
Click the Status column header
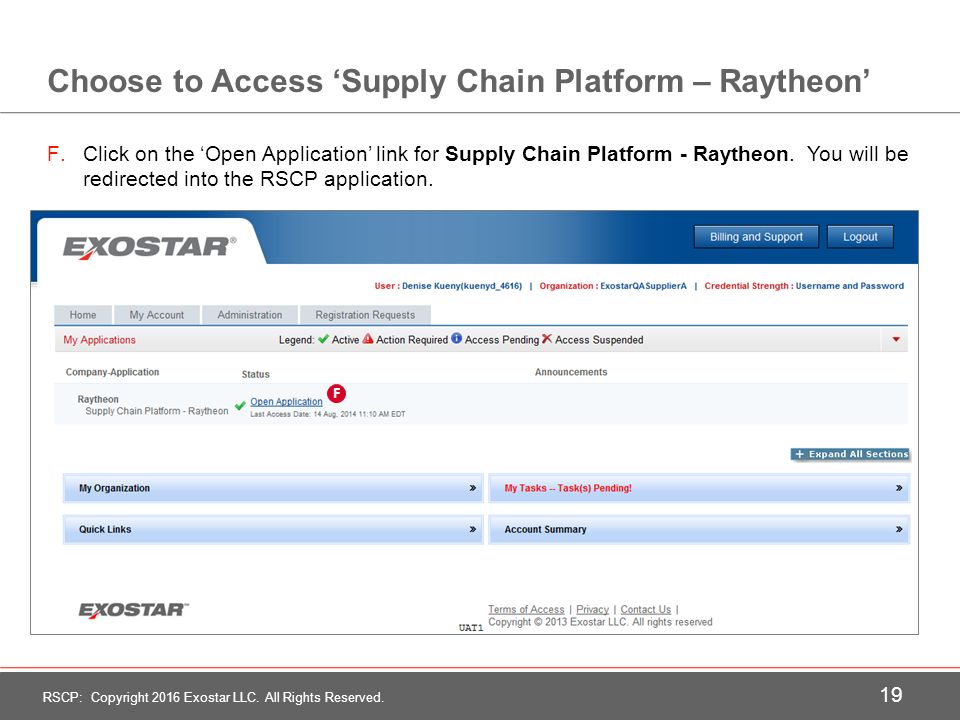[255, 374]
